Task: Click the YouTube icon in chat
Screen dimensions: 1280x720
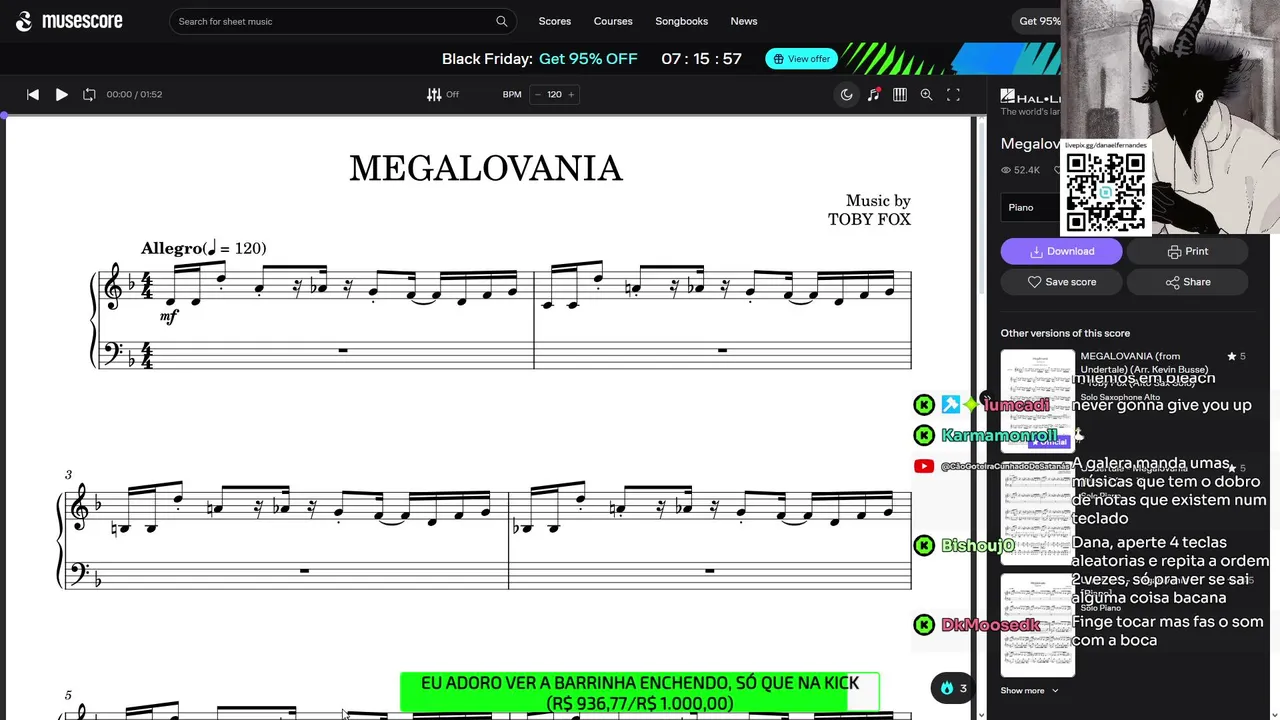Action: [924, 466]
